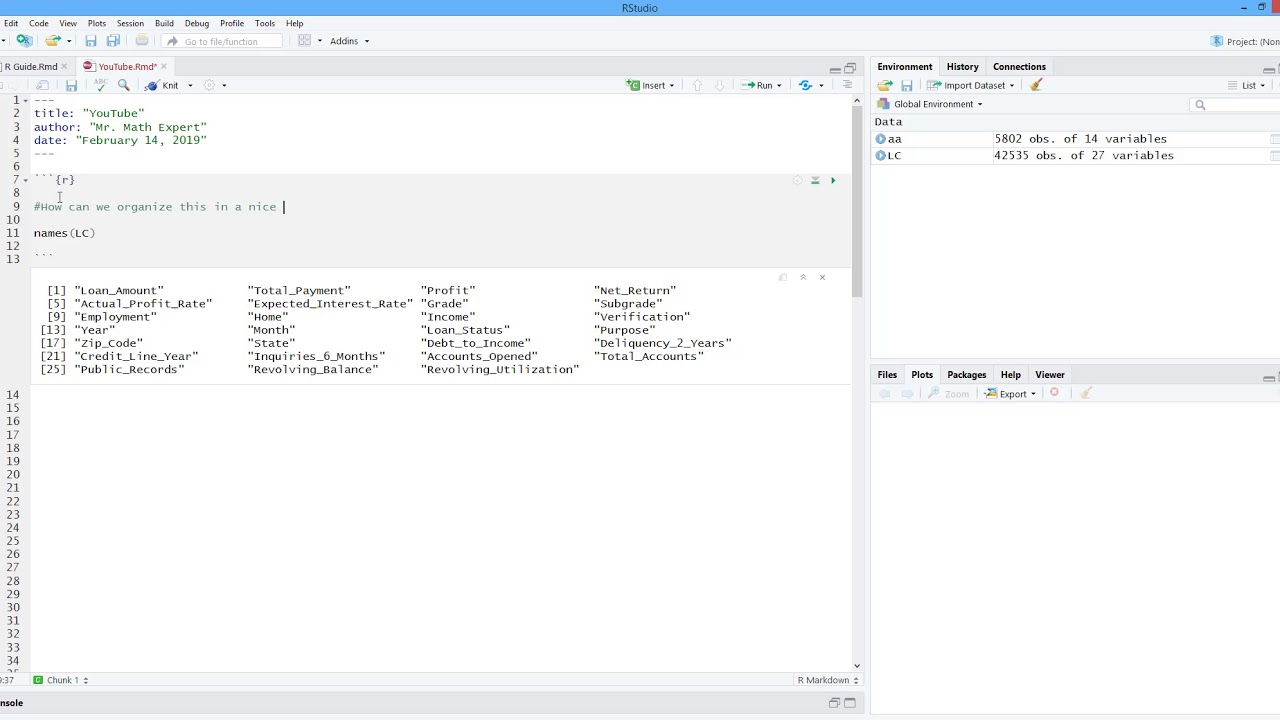The width and height of the screenshot is (1280, 720).
Task: Toggle document outline icon
Action: (x=847, y=86)
